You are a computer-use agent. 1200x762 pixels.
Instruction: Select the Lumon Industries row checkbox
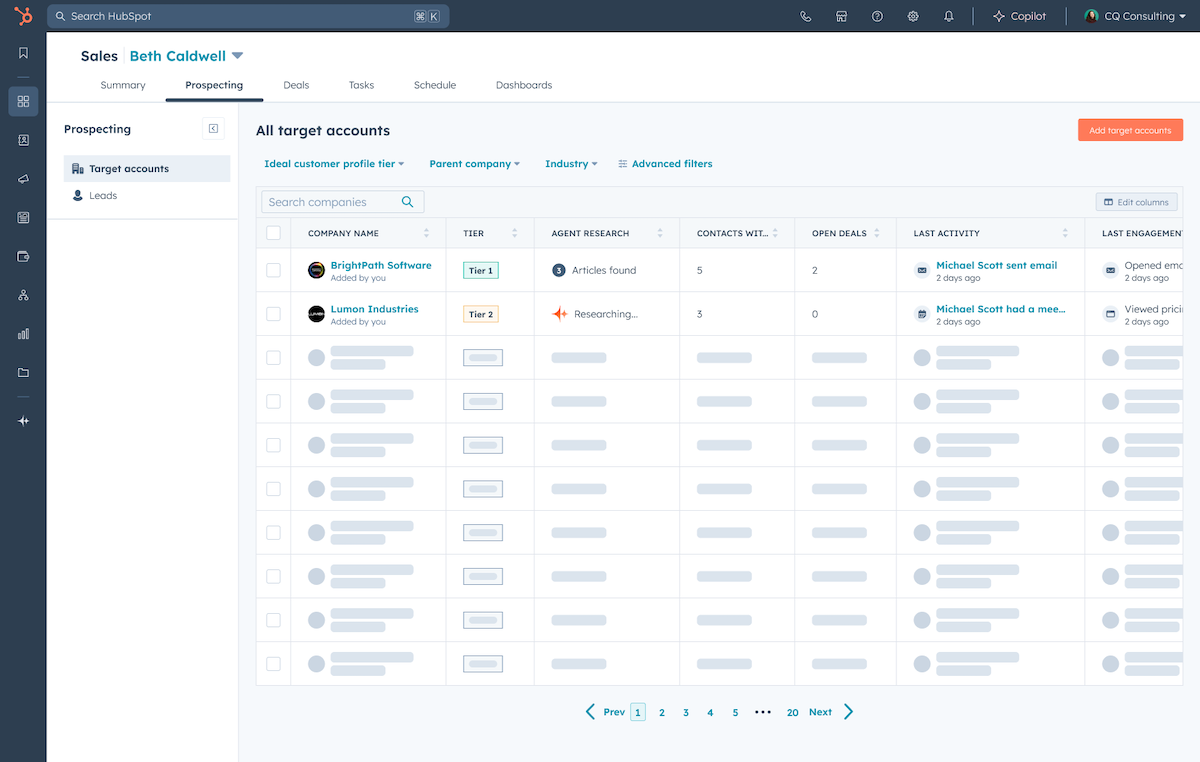[273, 314]
